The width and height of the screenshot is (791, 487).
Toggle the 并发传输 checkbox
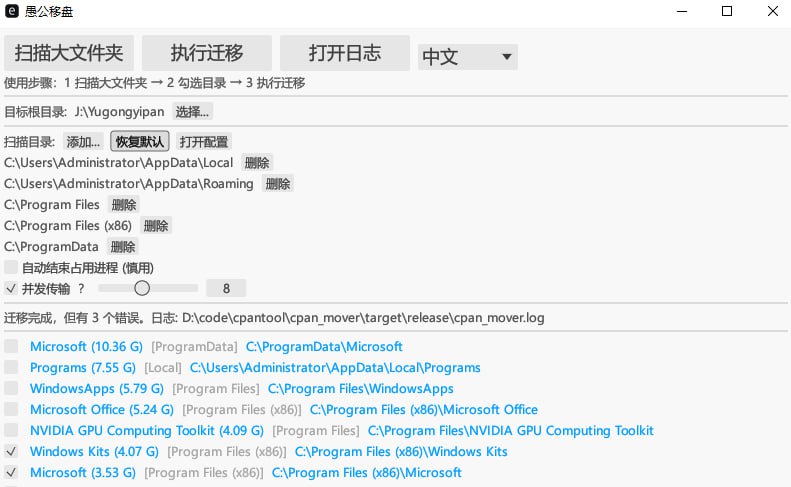coord(11,289)
